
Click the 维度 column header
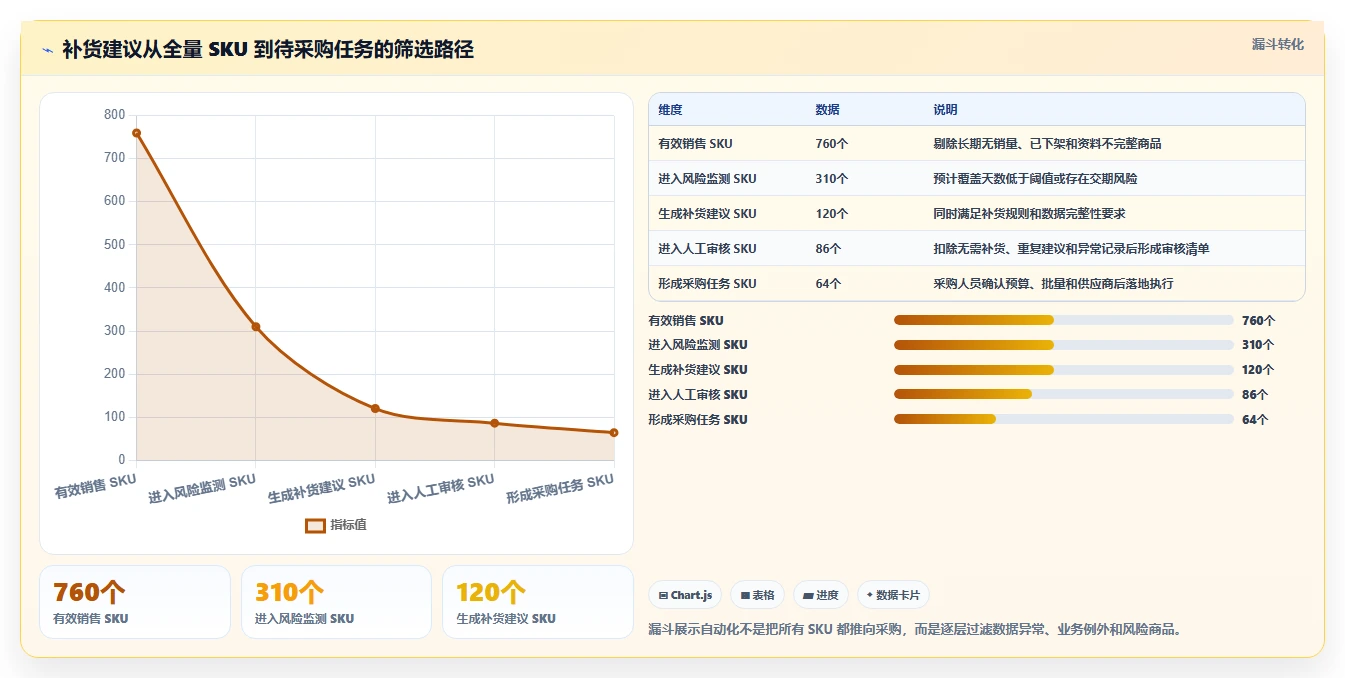[x=670, y=110]
